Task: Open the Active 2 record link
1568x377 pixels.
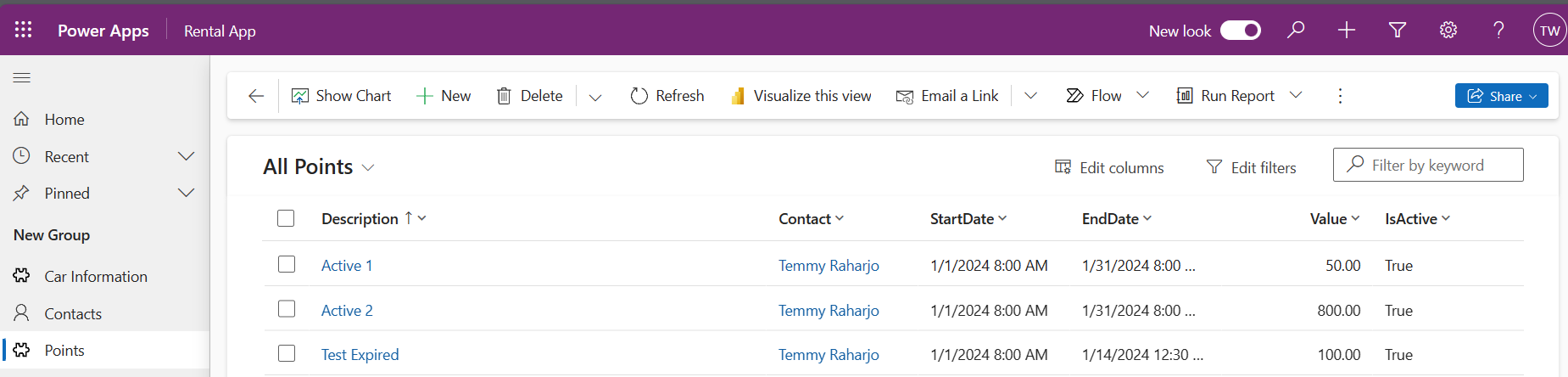Action: point(347,311)
